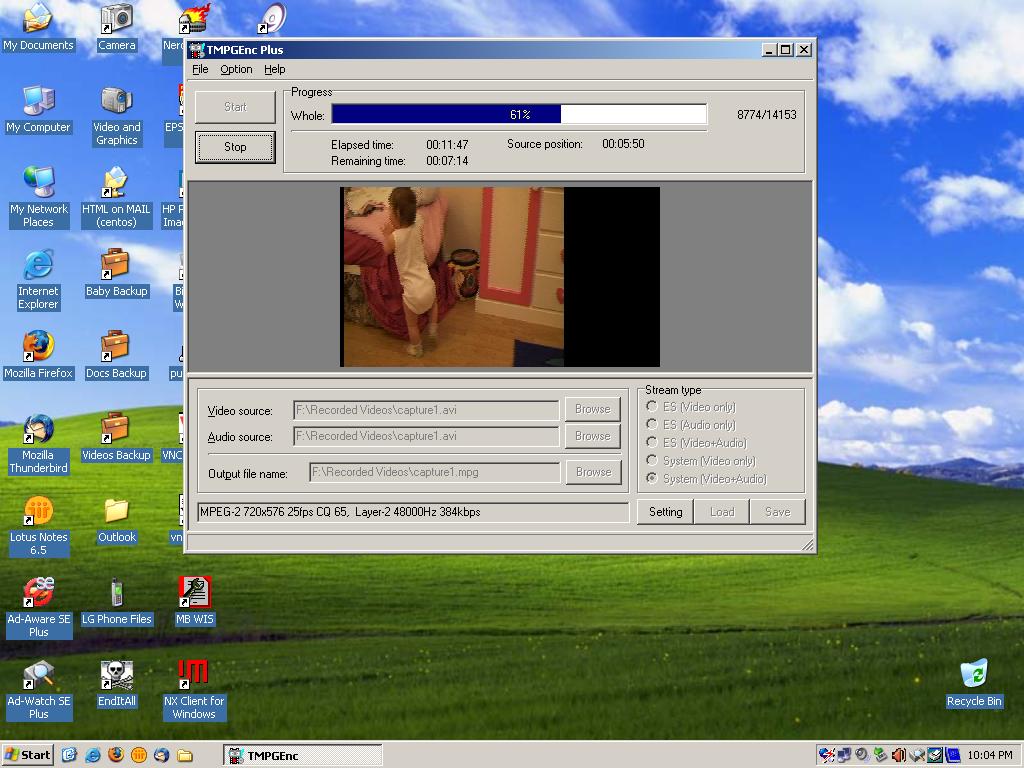This screenshot has width=1024, height=768.
Task: Click the folder quick launch icon in taskbar
Action: click(x=185, y=756)
